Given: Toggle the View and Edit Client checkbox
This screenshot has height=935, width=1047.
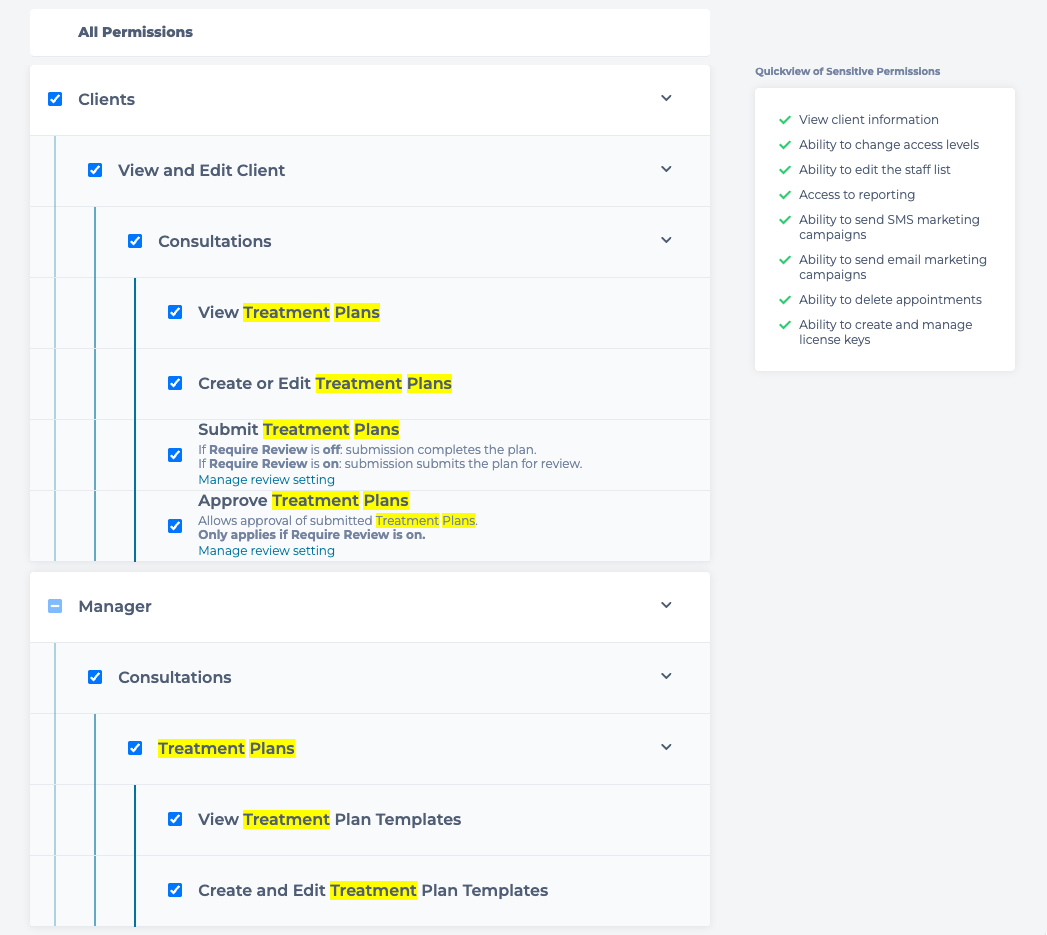Looking at the screenshot, I should click(x=95, y=170).
